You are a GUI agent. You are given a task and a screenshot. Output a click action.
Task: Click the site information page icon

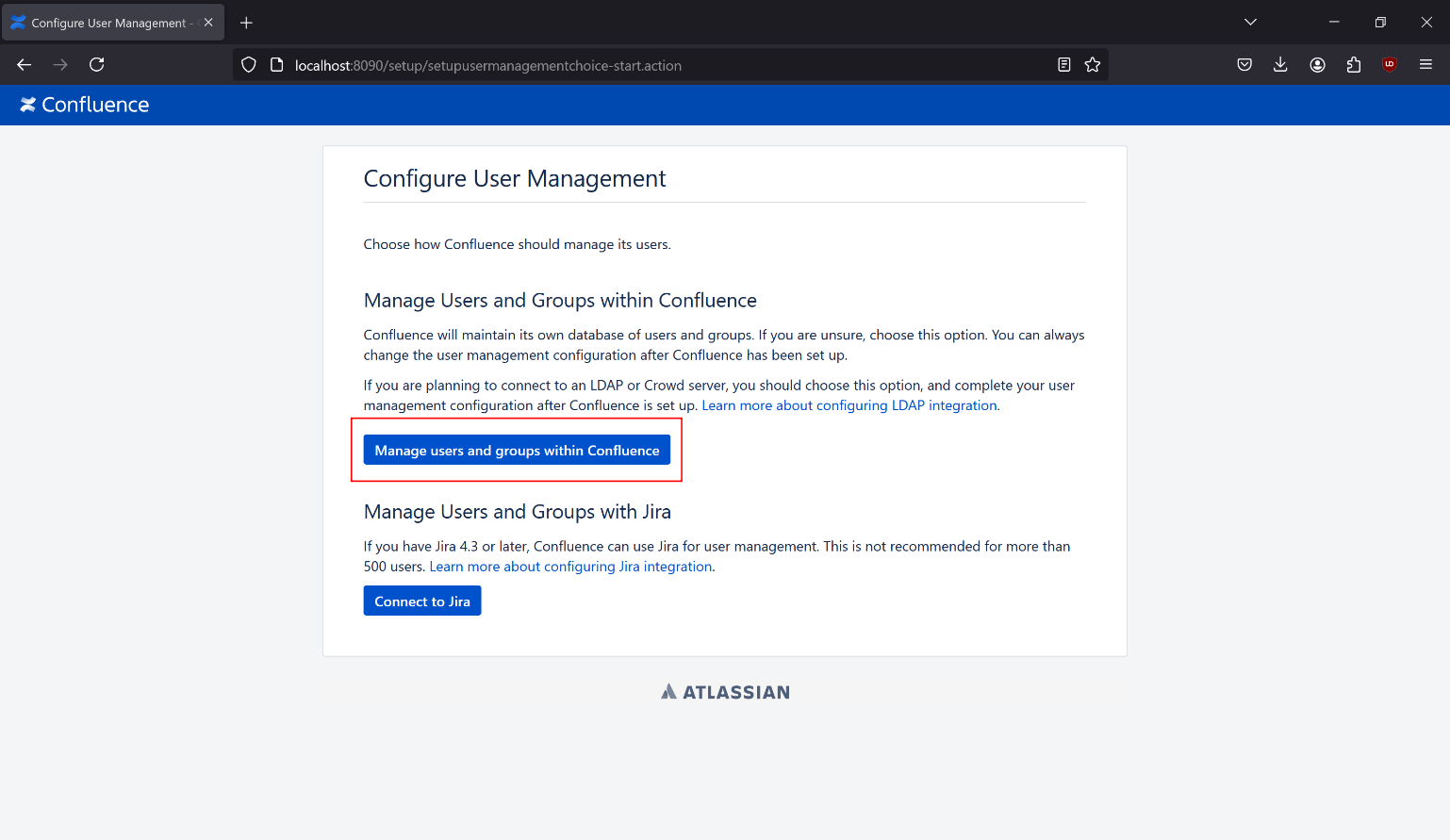(x=277, y=65)
